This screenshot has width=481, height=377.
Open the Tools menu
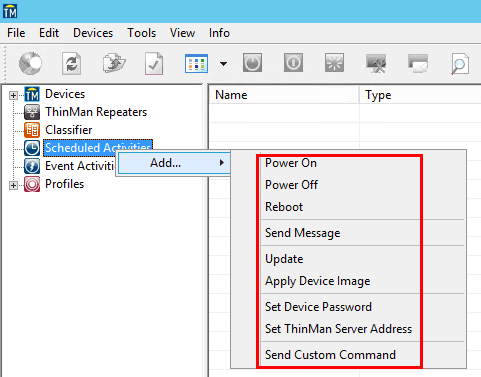click(141, 33)
